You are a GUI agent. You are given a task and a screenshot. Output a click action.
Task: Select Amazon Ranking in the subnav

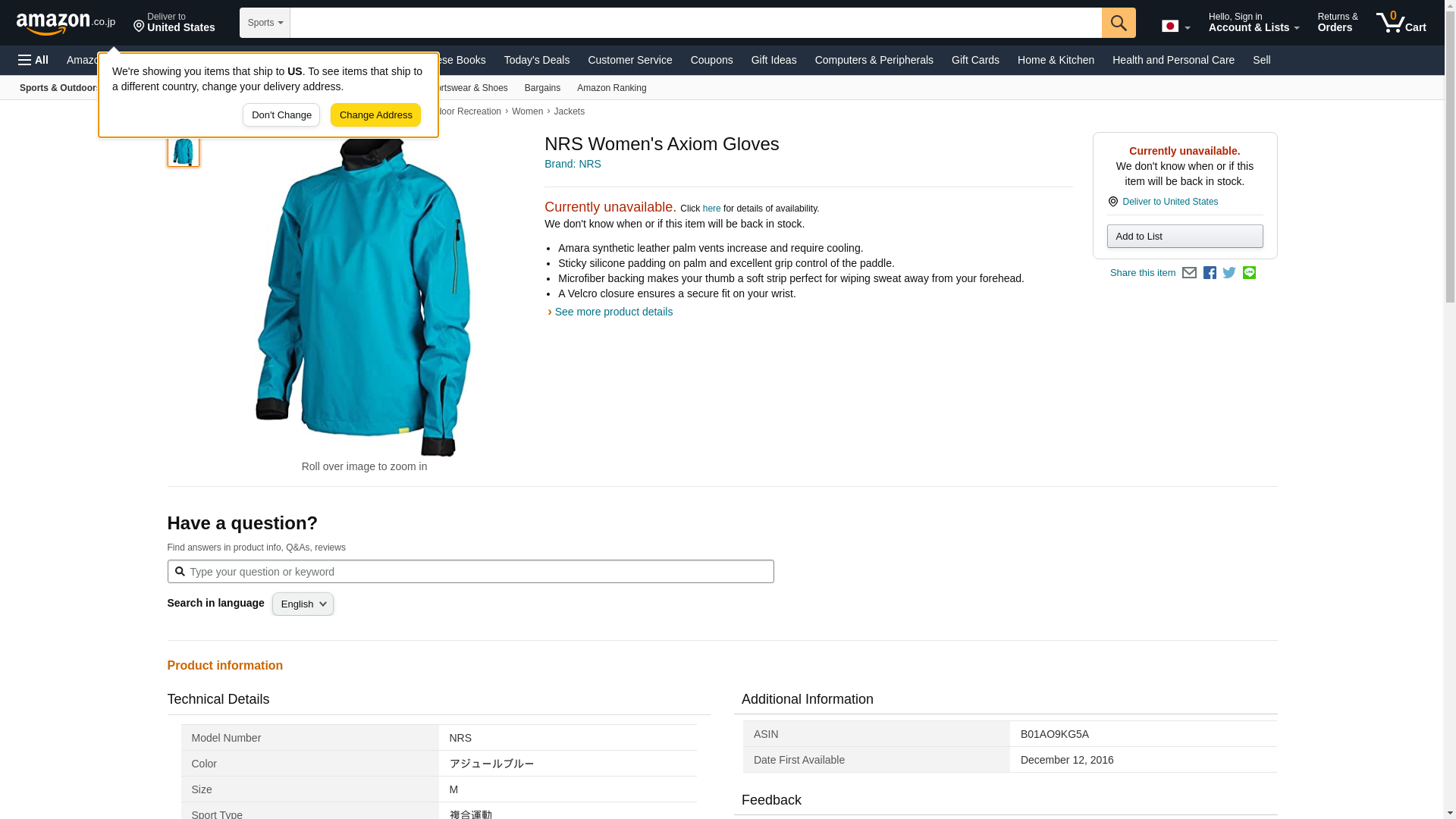click(611, 88)
